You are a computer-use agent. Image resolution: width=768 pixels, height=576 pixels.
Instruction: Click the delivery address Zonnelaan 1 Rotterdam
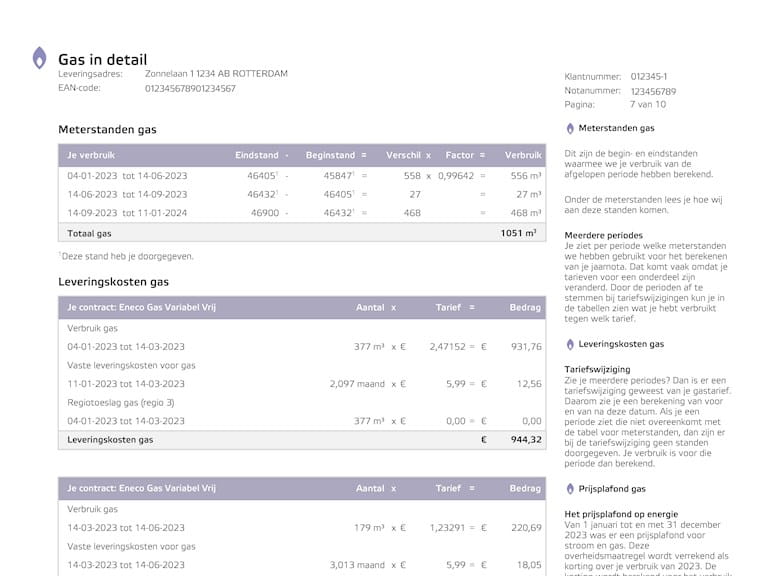(216, 73)
